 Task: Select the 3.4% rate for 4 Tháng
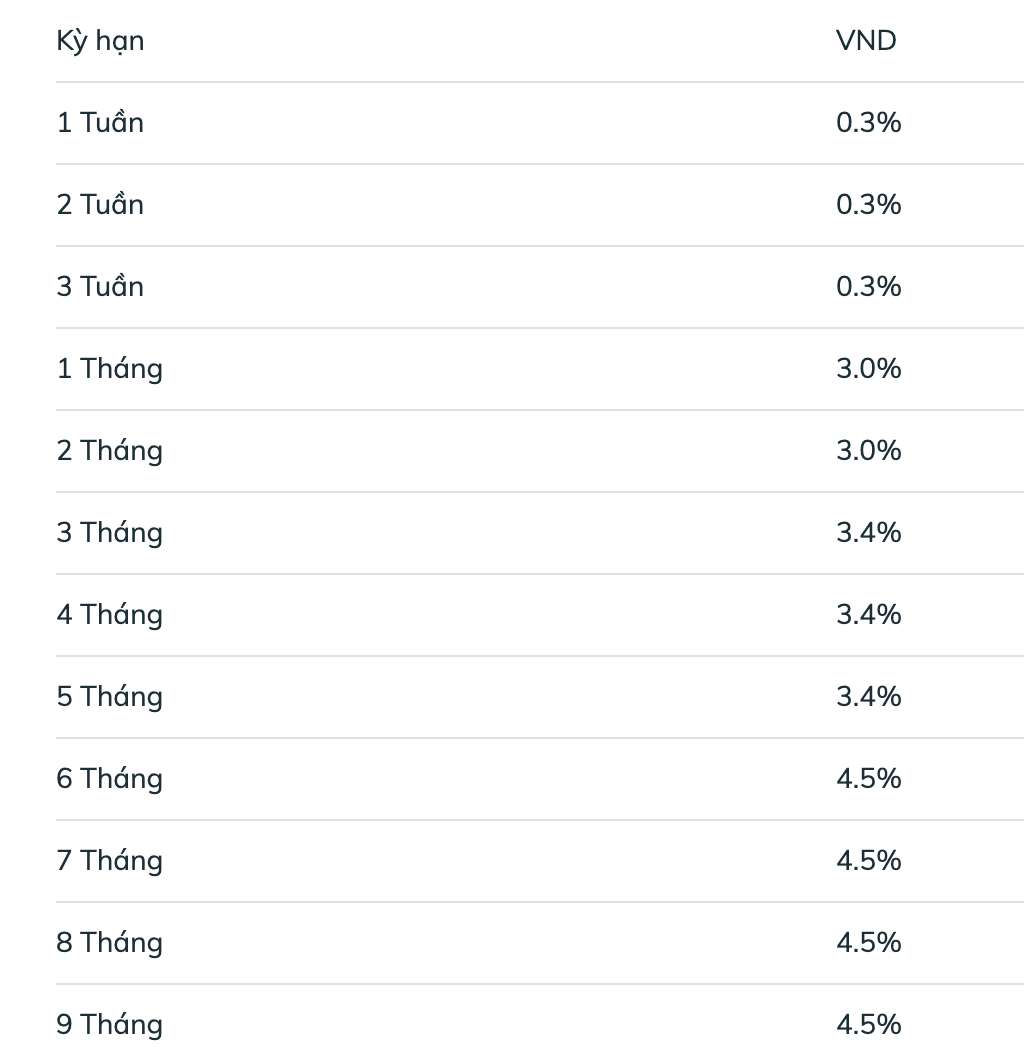(x=868, y=615)
